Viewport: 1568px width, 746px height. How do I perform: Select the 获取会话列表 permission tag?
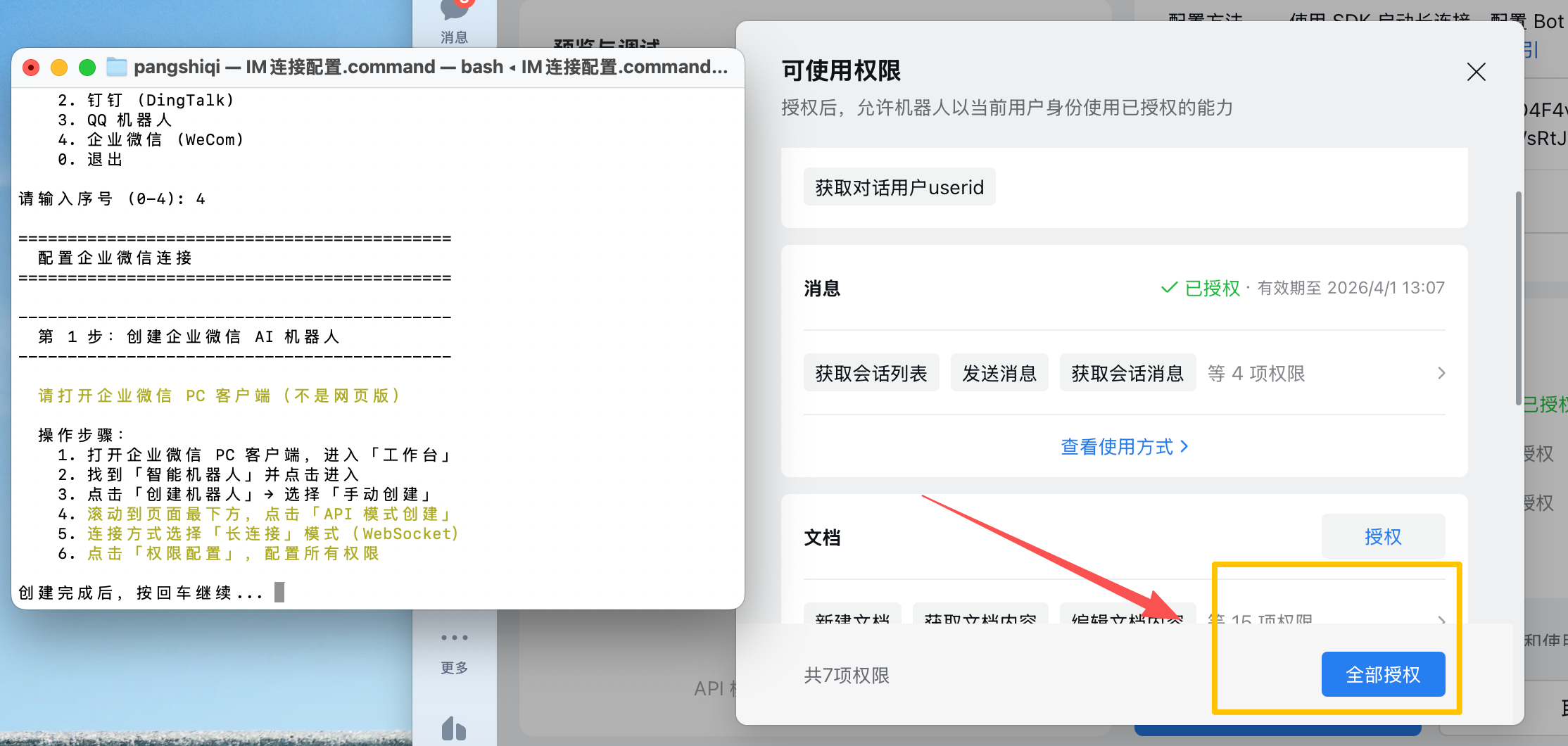click(871, 373)
